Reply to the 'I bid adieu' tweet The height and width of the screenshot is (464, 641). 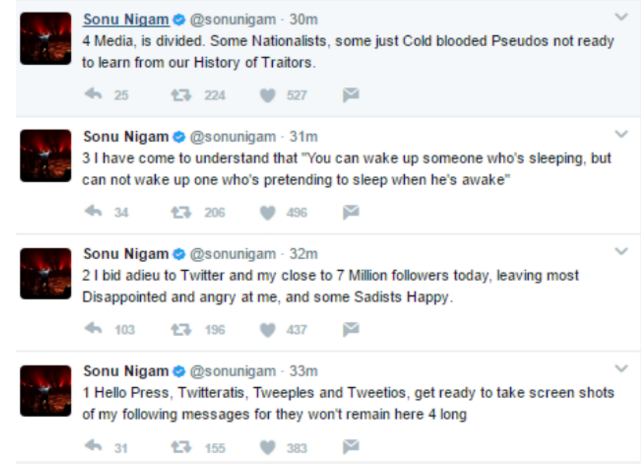click(x=94, y=329)
